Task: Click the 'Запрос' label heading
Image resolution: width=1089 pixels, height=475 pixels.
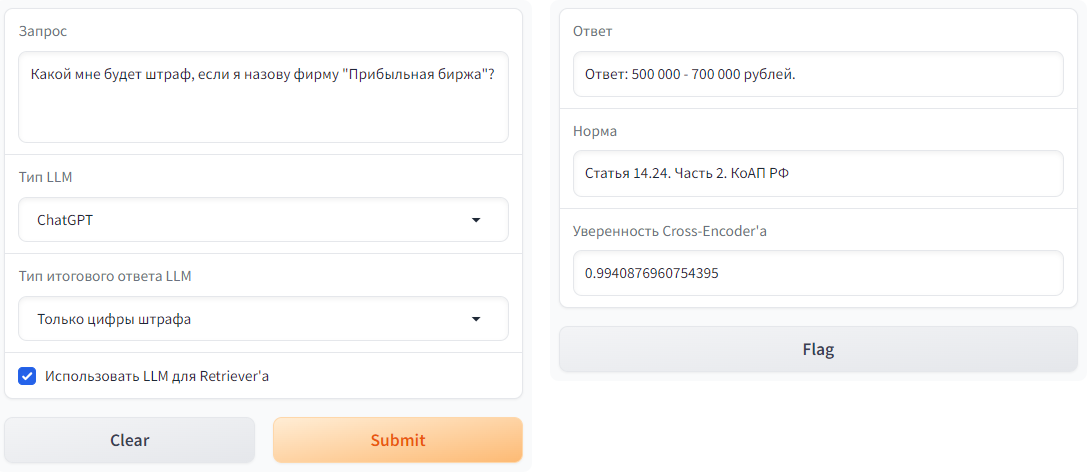Action: (x=43, y=31)
